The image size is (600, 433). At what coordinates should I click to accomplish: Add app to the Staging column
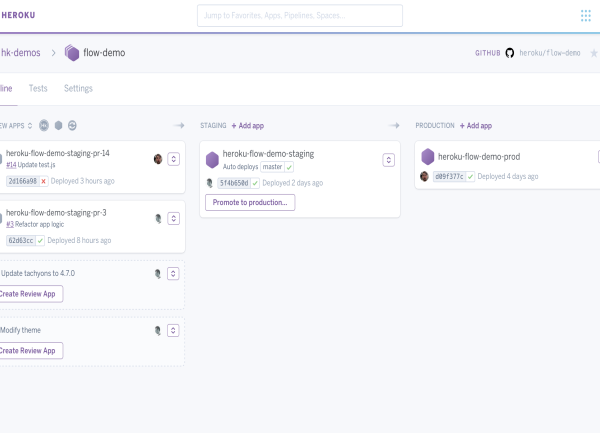click(x=248, y=125)
